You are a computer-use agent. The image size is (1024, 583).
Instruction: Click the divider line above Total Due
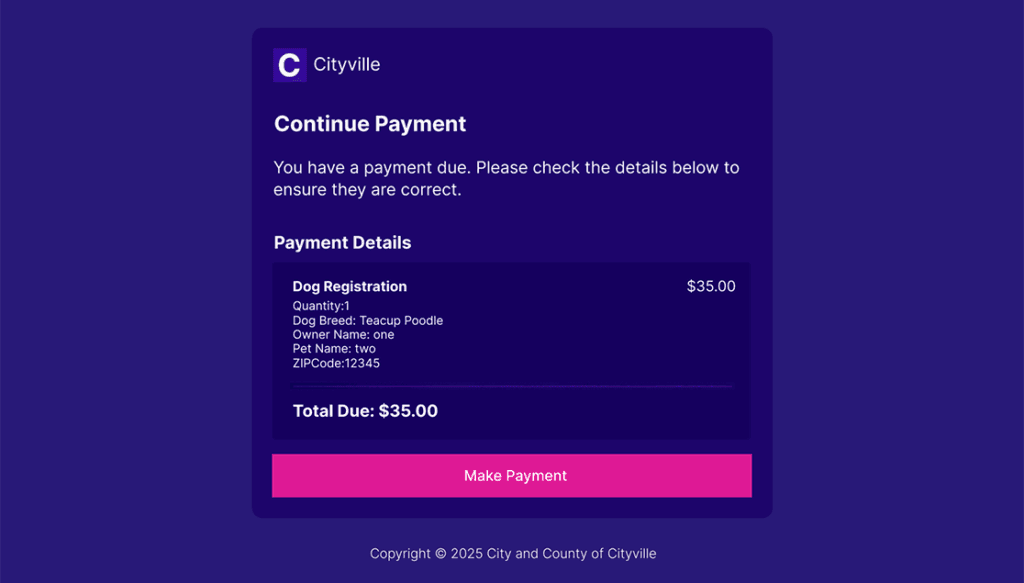pos(512,386)
